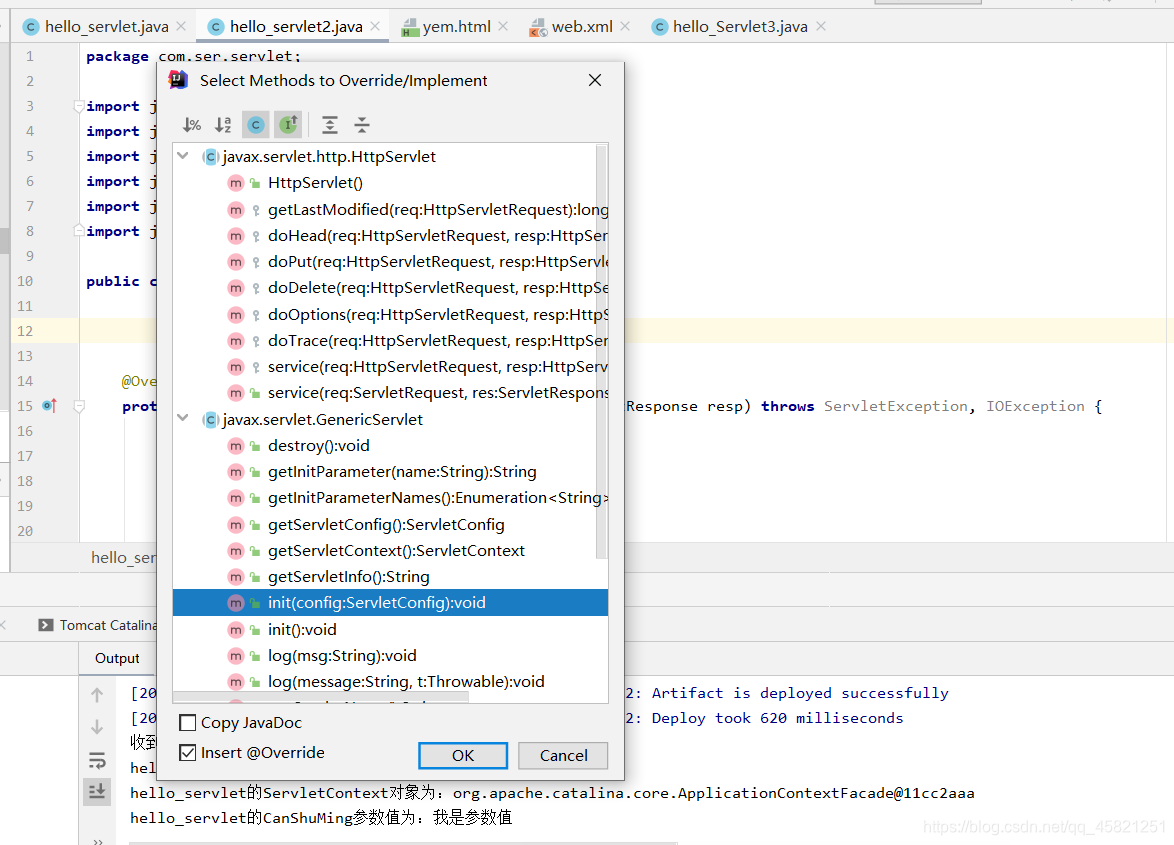Expand all groups in the method list
Image resolution: width=1174 pixels, height=845 pixels.
[x=329, y=124]
